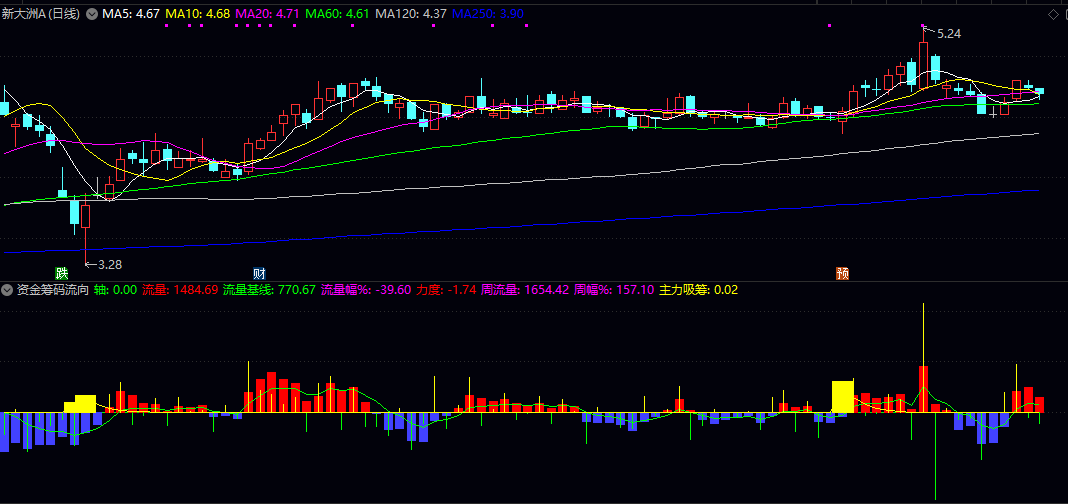Click the 财 financial report marker
The width and height of the screenshot is (1068, 504).
tap(259, 273)
